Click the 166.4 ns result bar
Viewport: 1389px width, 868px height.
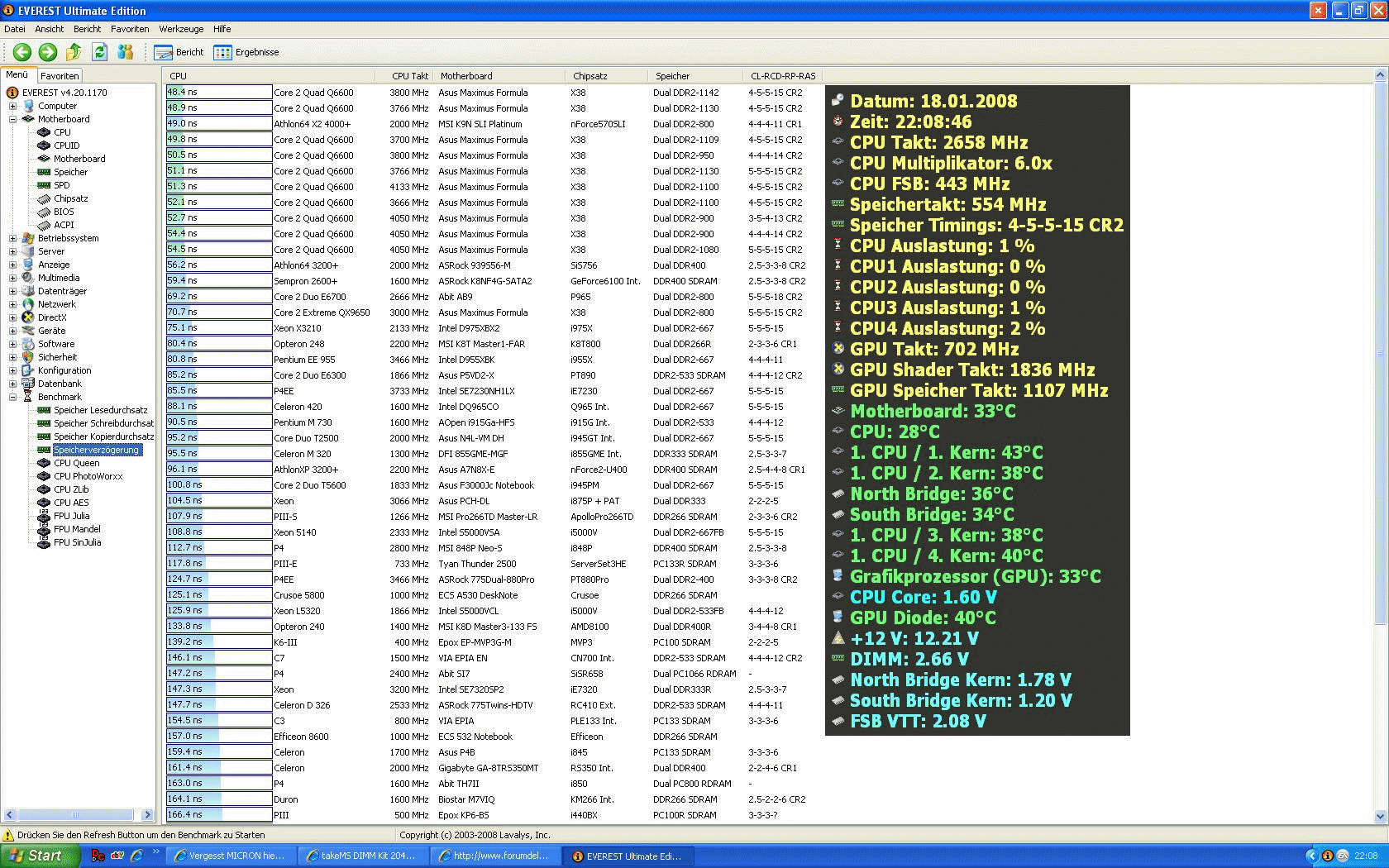tap(219, 814)
